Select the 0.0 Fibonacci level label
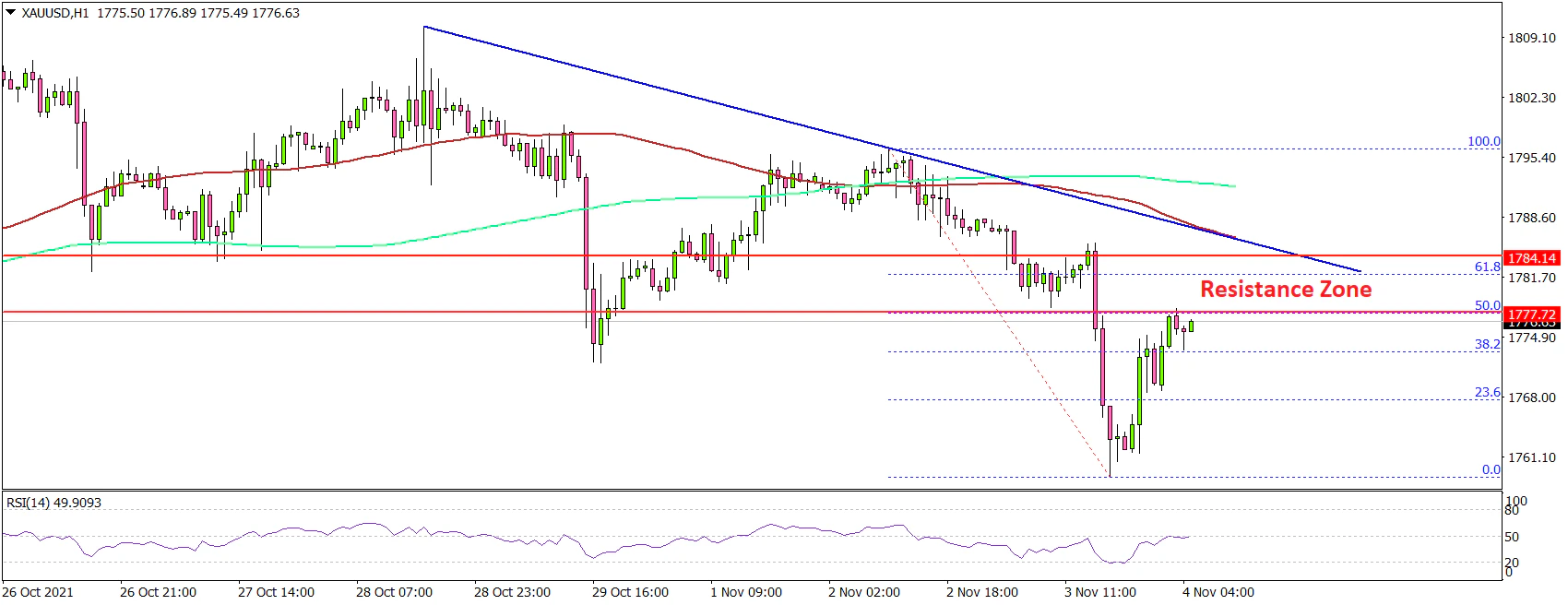The height and width of the screenshot is (605, 1568). 1491,469
